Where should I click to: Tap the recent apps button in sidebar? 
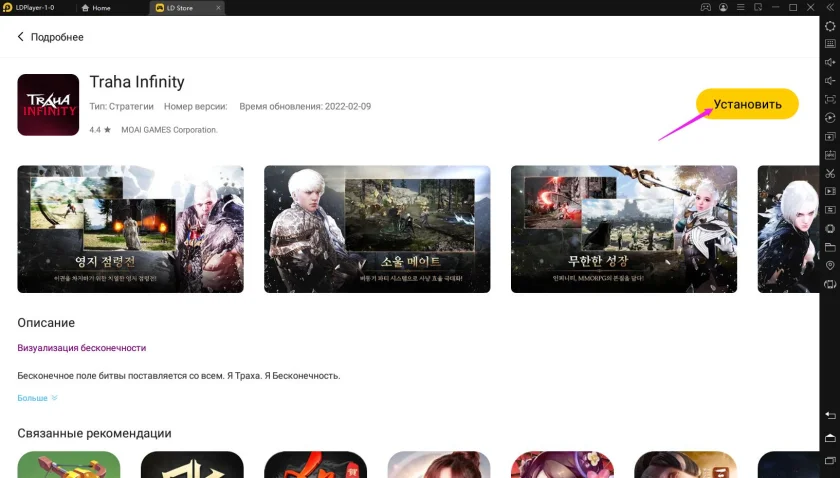pyautogui.click(x=830, y=461)
